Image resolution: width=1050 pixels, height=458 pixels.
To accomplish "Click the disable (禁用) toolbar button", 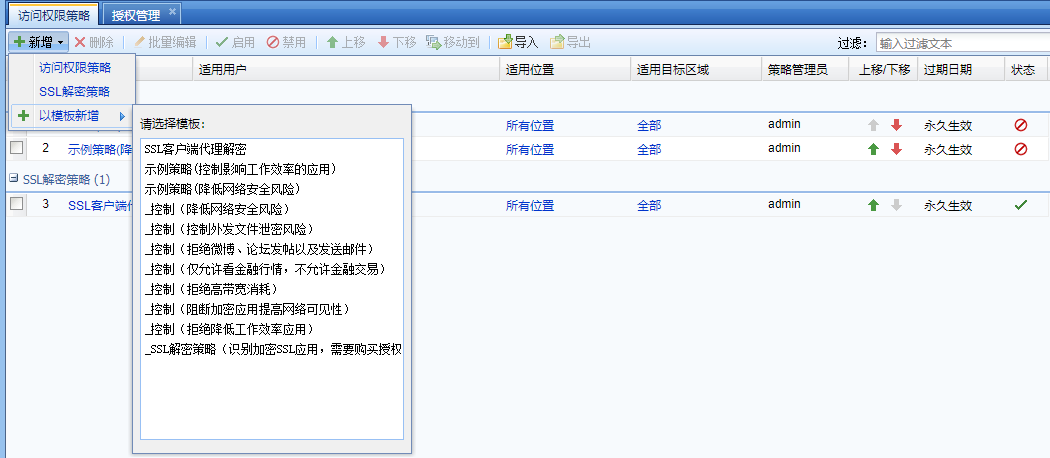I will pos(274,42).
